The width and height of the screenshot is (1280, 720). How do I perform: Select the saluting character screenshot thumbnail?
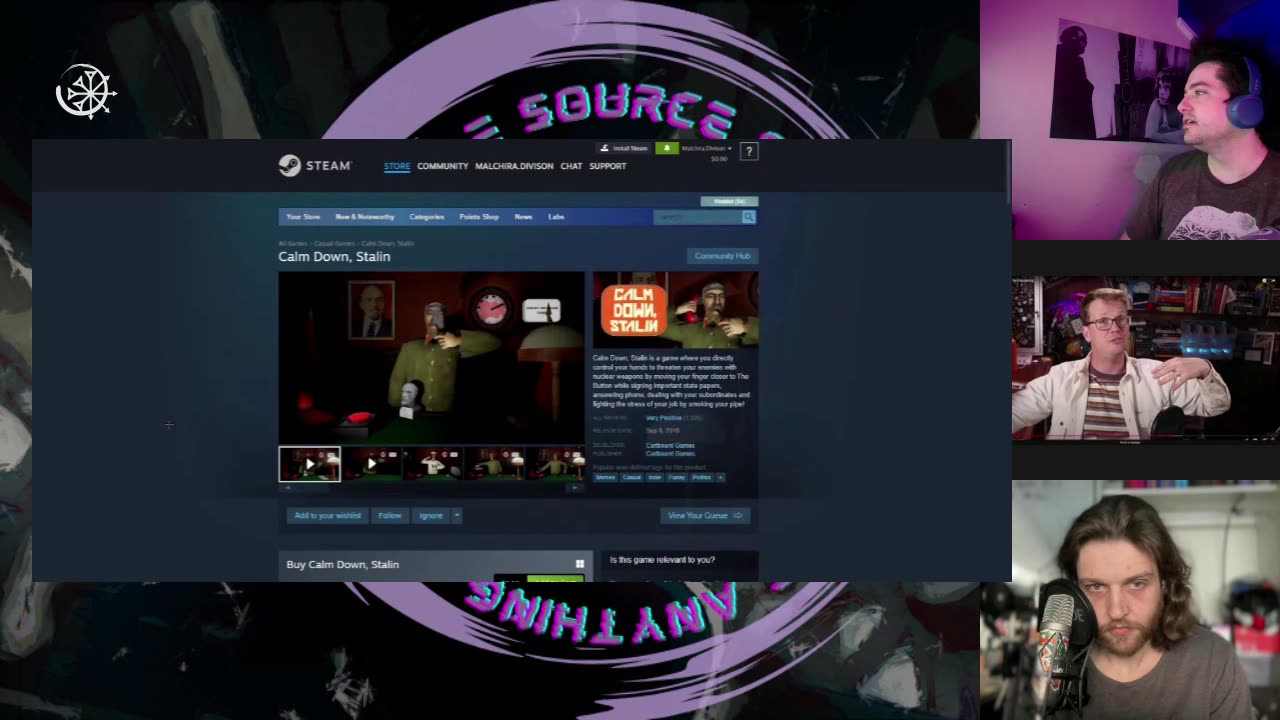coord(432,464)
